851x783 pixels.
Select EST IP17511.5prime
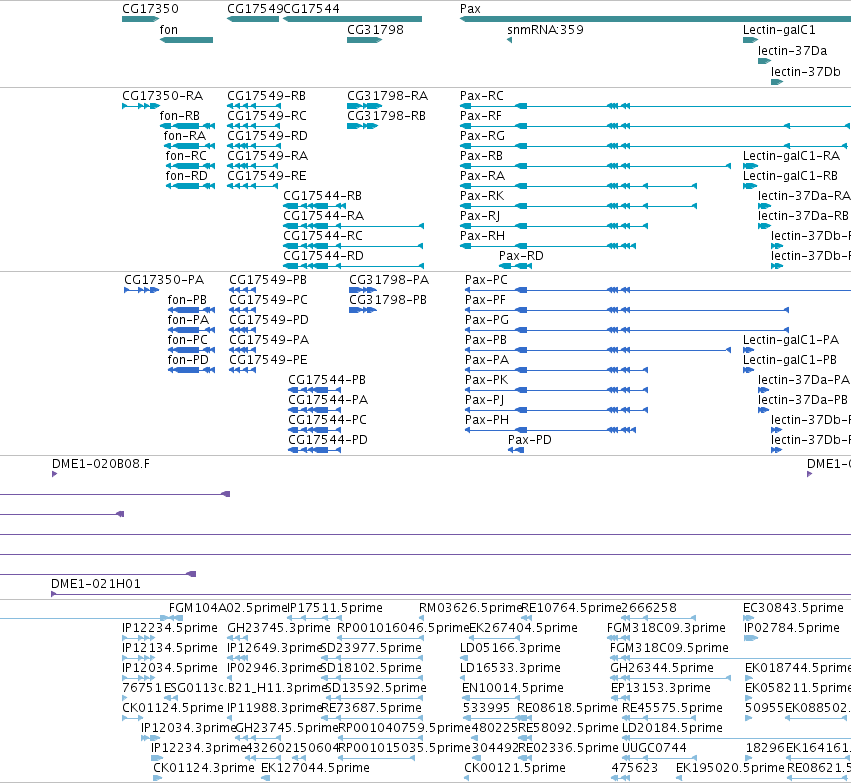[x=314, y=618]
